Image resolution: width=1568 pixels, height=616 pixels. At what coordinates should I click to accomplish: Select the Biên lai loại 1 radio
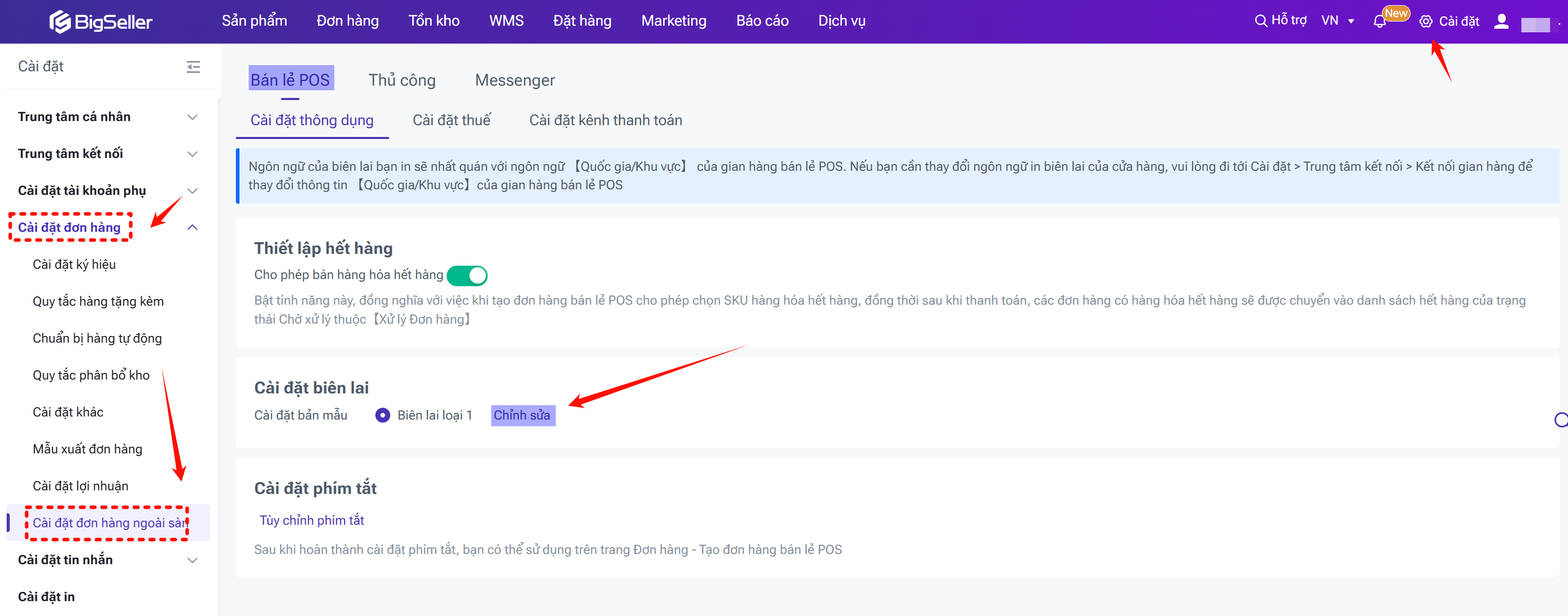pyautogui.click(x=383, y=415)
